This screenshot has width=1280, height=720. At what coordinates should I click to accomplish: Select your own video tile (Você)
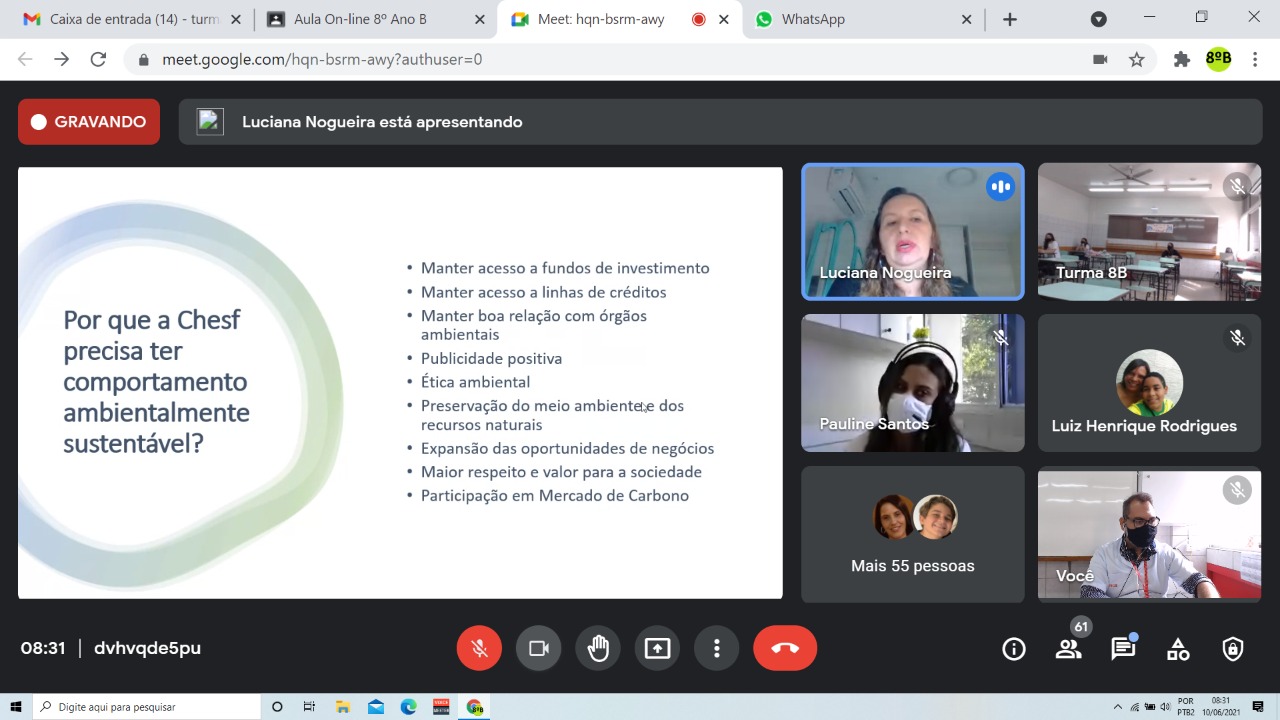1149,534
